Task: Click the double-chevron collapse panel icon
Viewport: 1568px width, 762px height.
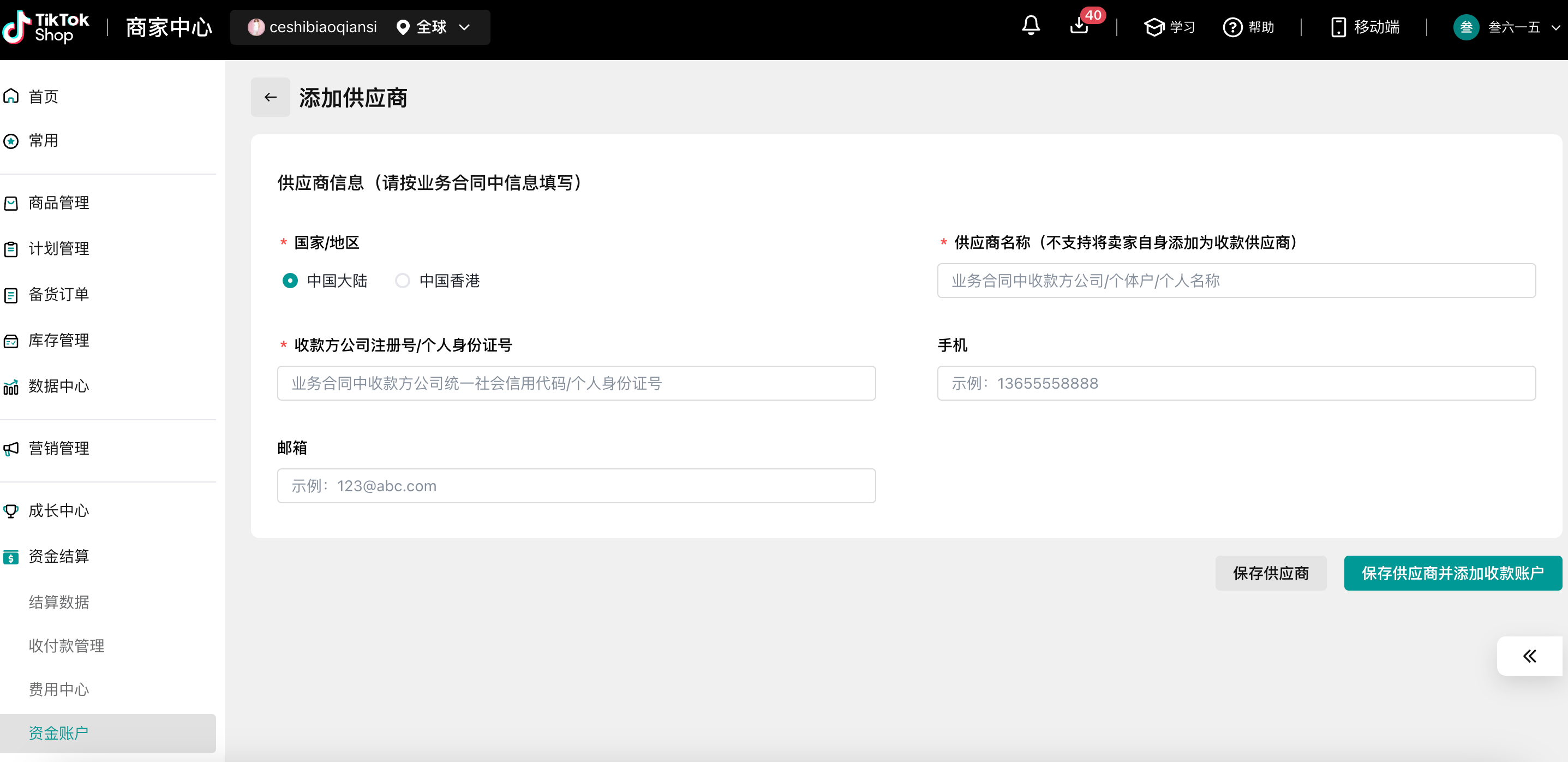Action: [1529, 656]
